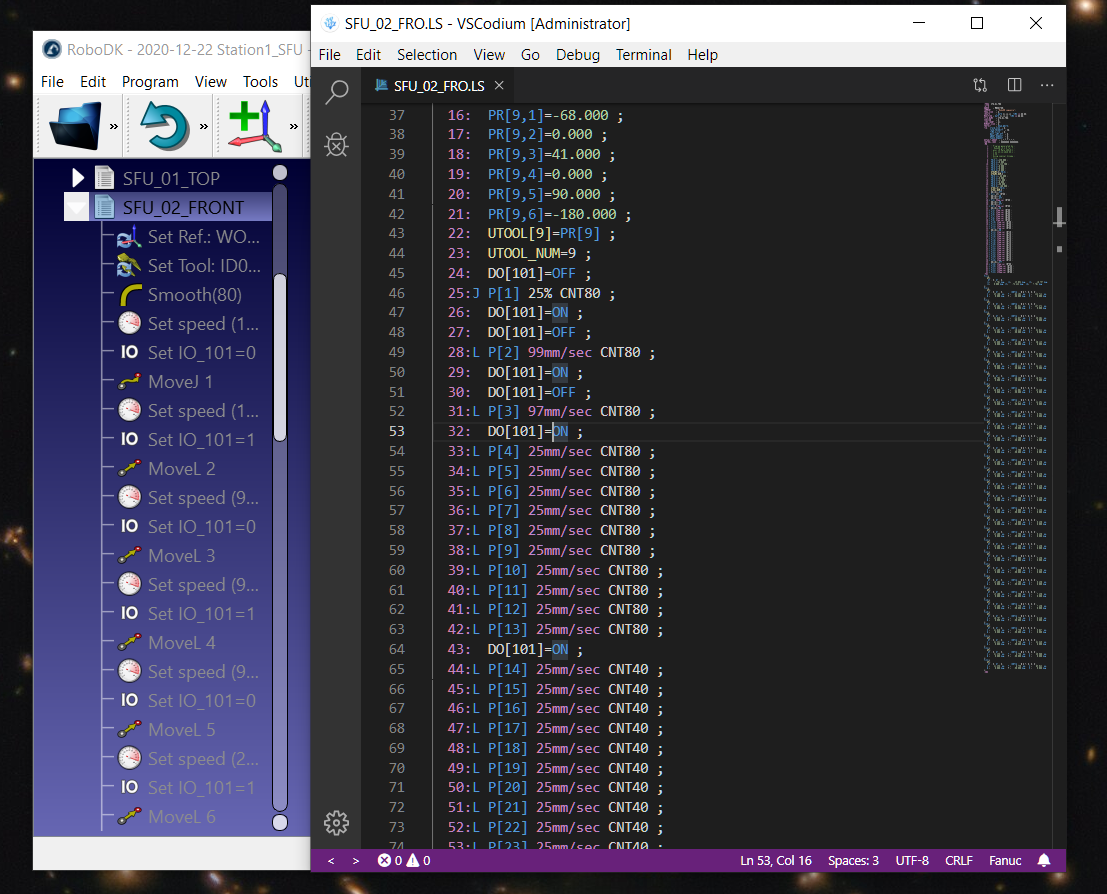Open the Debug view bug icon
The height and width of the screenshot is (894, 1107).
337,146
